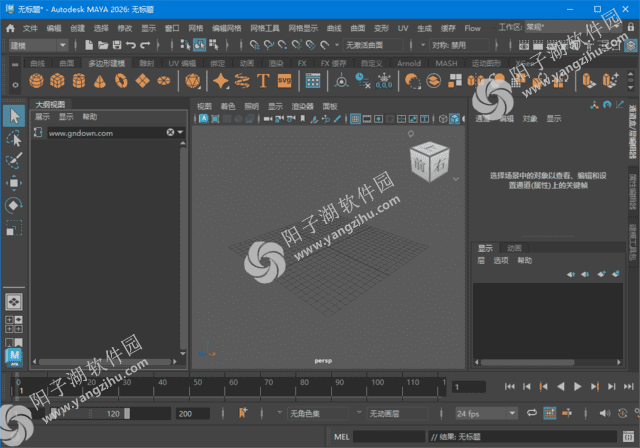
Task: Toggle audio mute speaker icon
Action: 604,413
